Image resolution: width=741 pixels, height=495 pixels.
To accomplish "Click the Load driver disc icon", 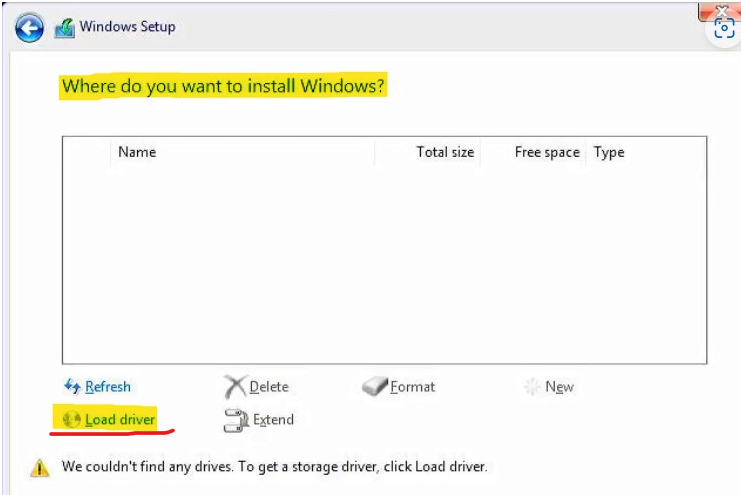I will [71, 419].
